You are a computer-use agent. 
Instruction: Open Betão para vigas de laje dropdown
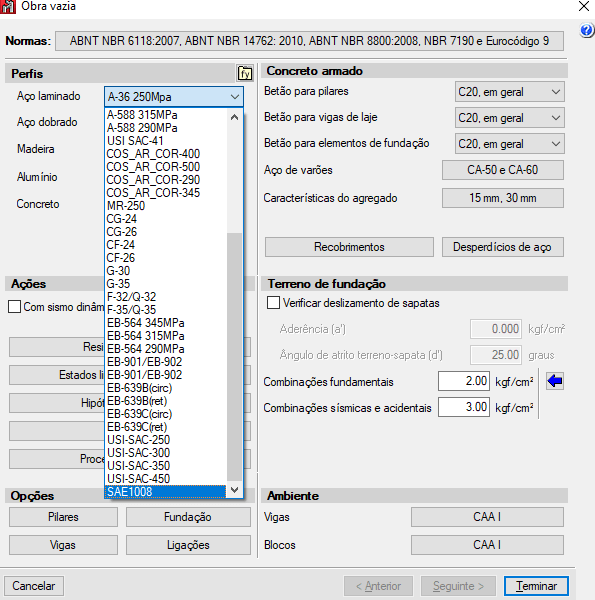point(509,118)
